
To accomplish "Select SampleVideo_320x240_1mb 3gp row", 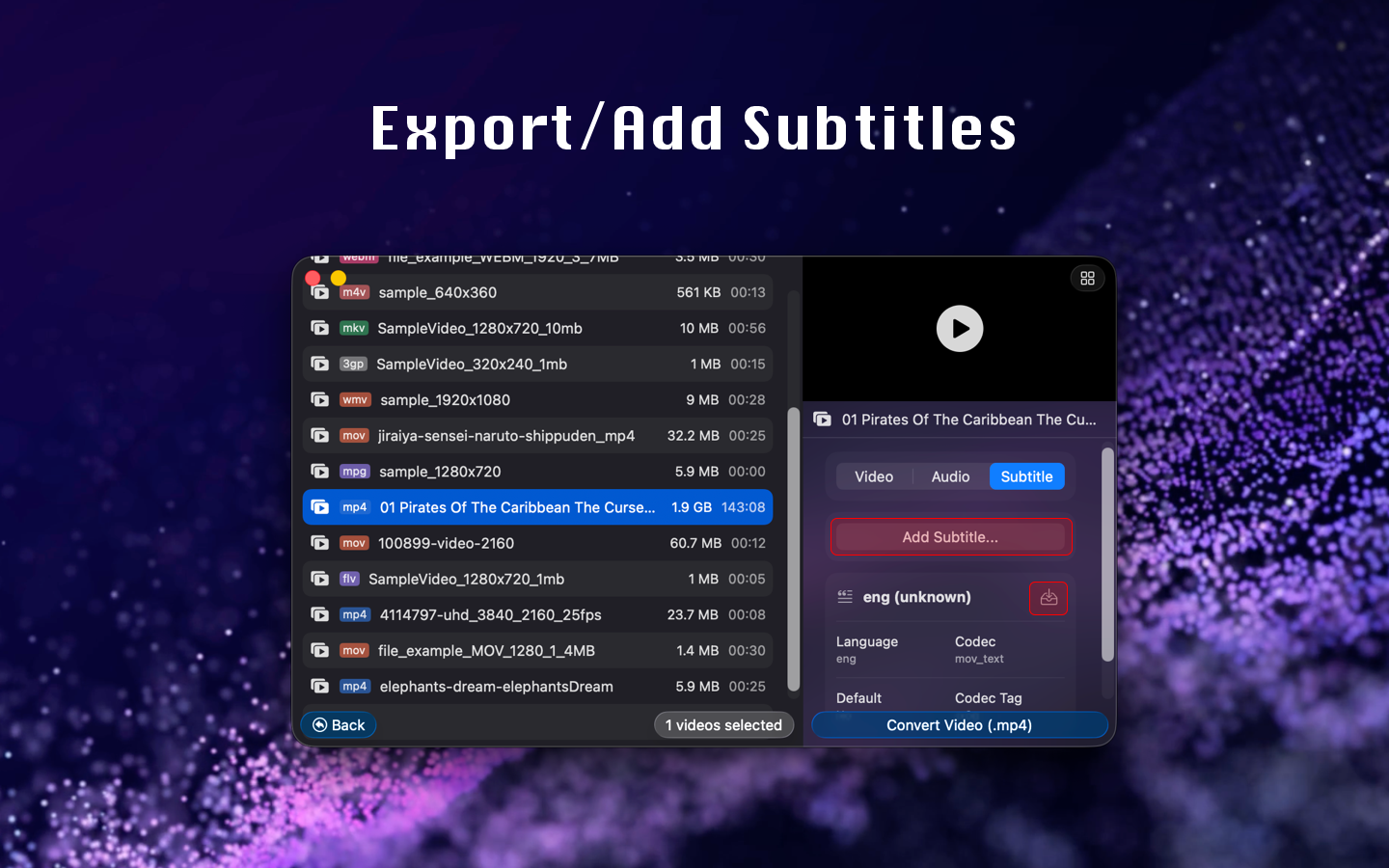I will click(x=538, y=364).
